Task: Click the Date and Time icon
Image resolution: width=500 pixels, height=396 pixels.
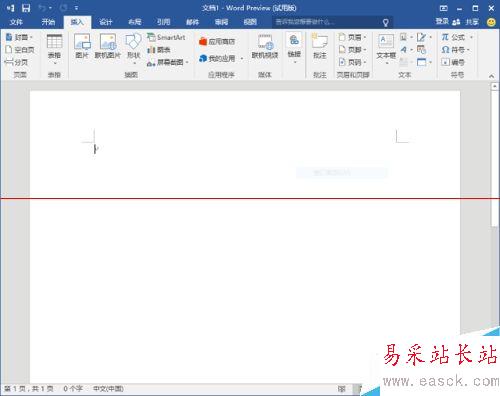Action: tap(422, 50)
